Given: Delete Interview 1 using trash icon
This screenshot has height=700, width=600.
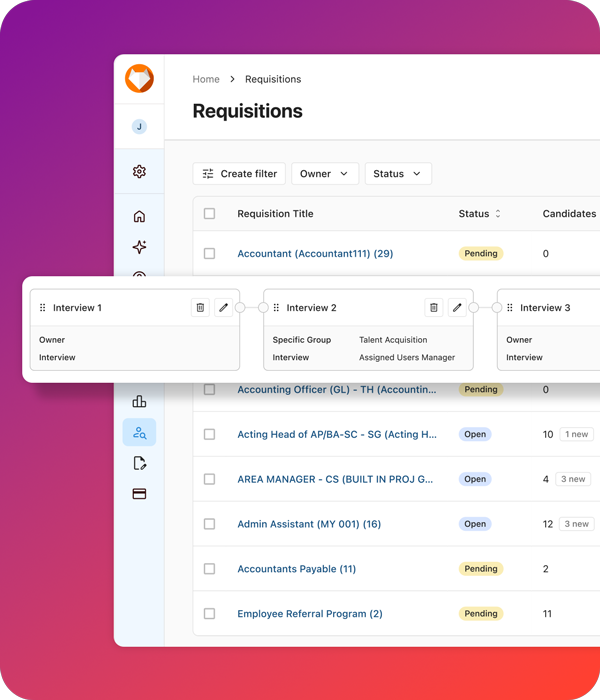Looking at the screenshot, I should pyautogui.click(x=200, y=308).
